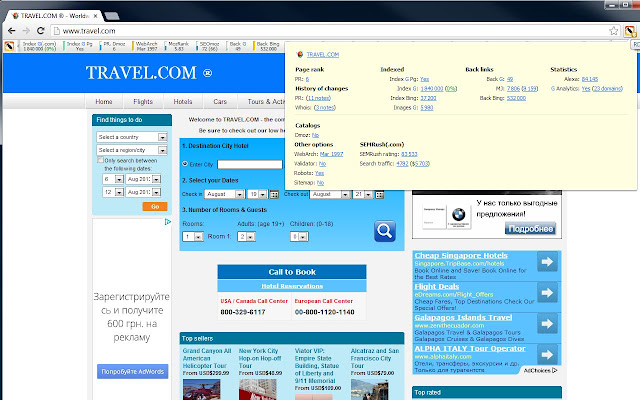Click the Enter City text field
The width and height of the screenshot is (640, 400).
[x=250, y=164]
